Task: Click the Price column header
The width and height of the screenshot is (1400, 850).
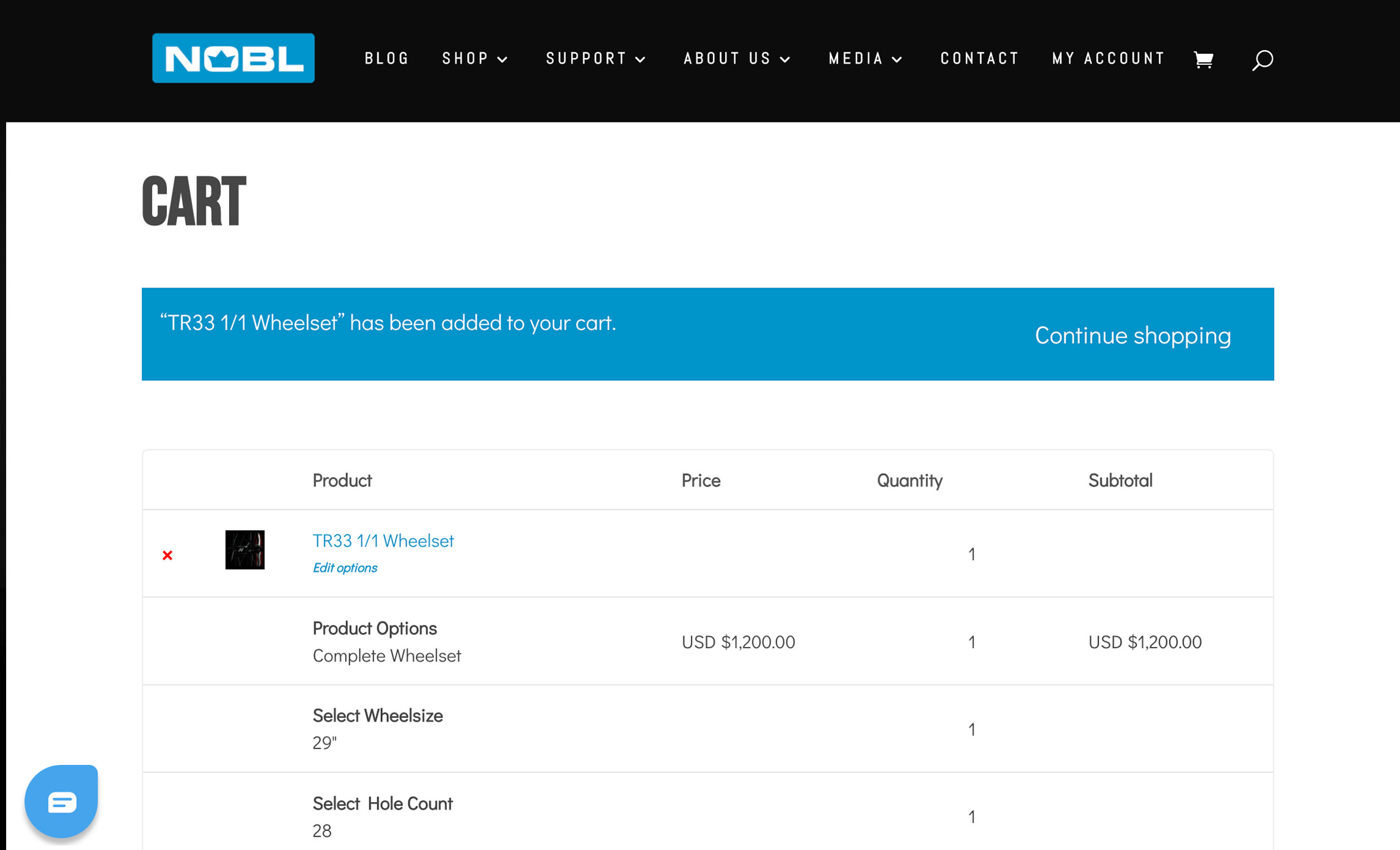Action: tap(701, 480)
